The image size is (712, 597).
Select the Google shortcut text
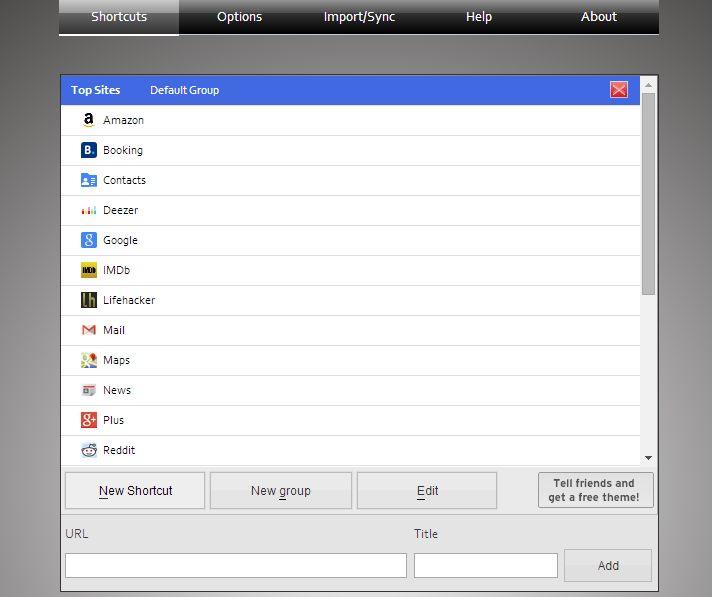point(120,240)
